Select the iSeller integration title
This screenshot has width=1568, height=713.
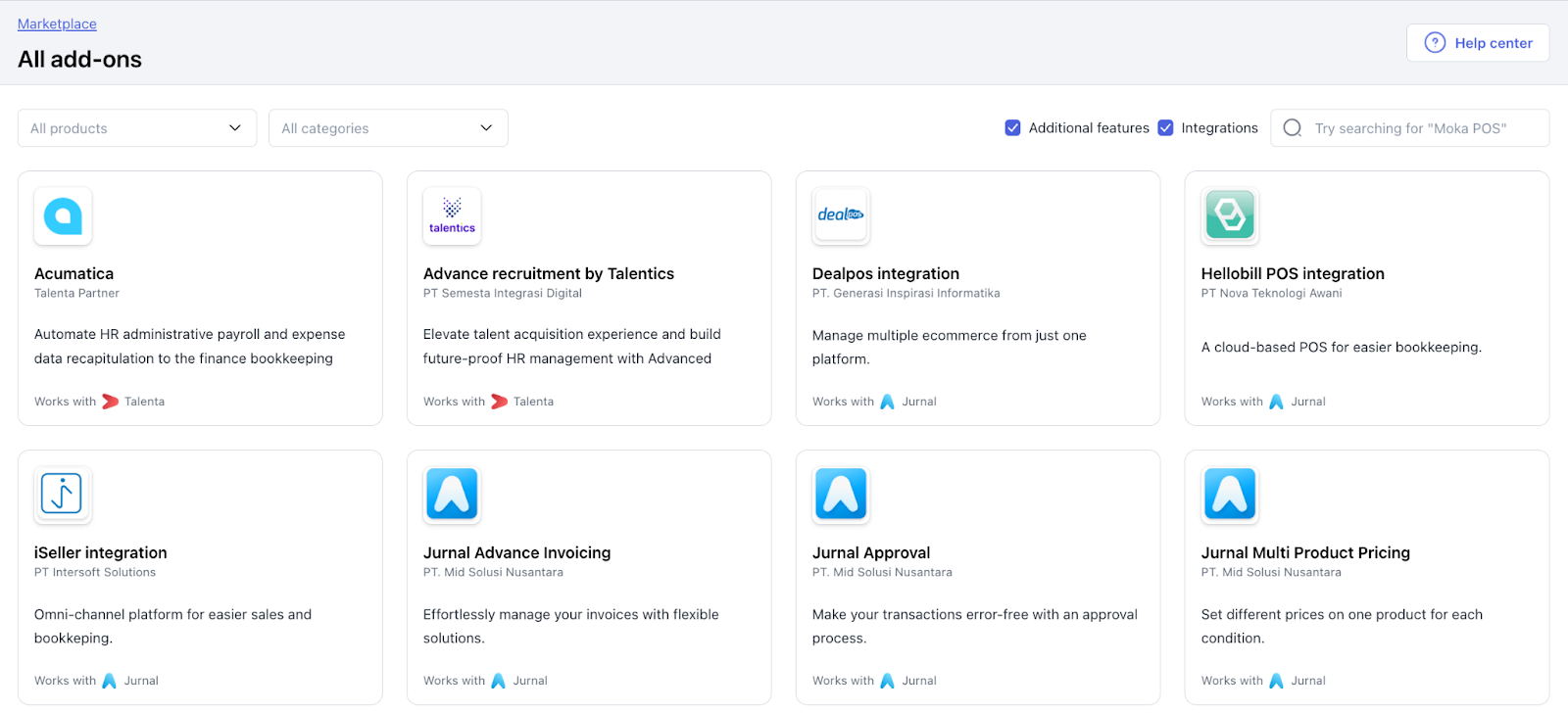pos(101,553)
